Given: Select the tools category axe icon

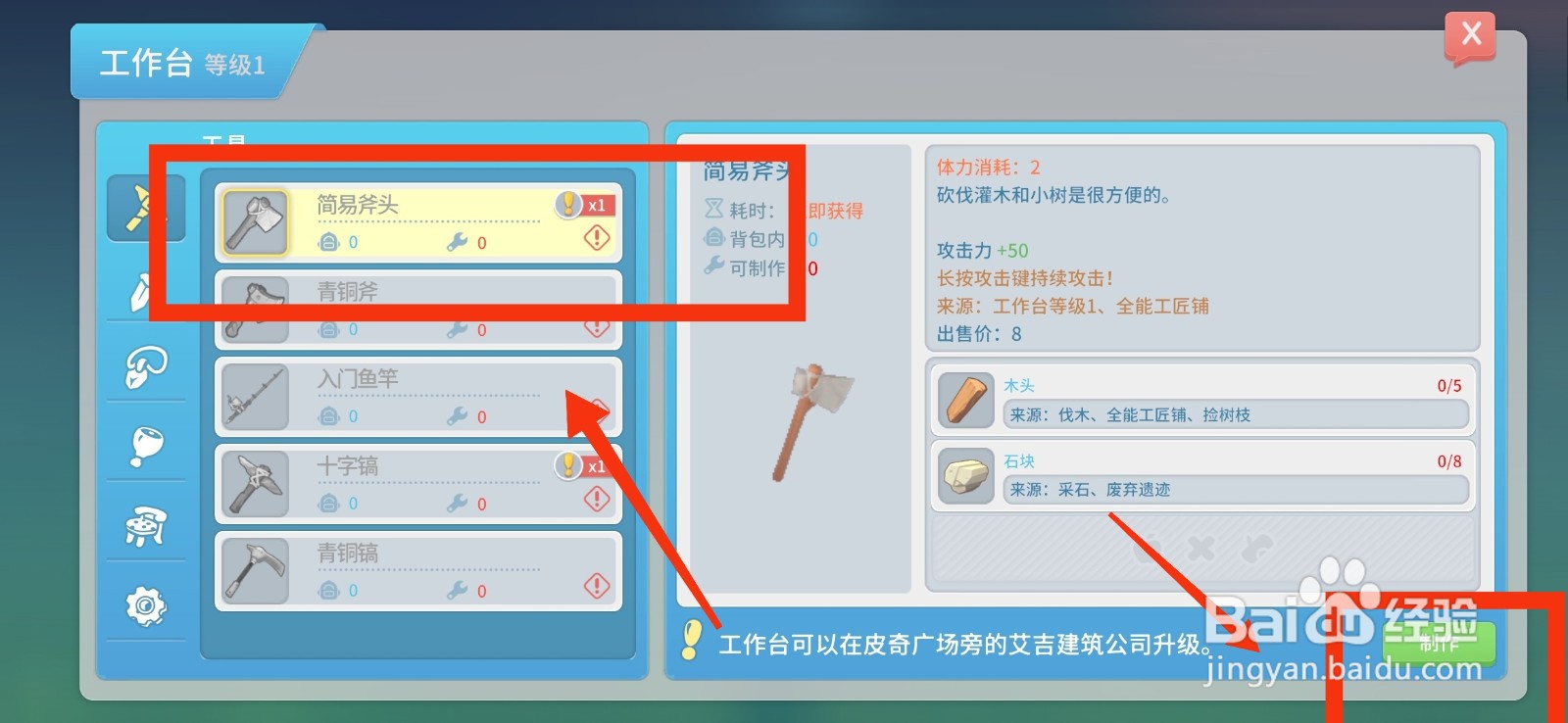Looking at the screenshot, I should (145, 208).
